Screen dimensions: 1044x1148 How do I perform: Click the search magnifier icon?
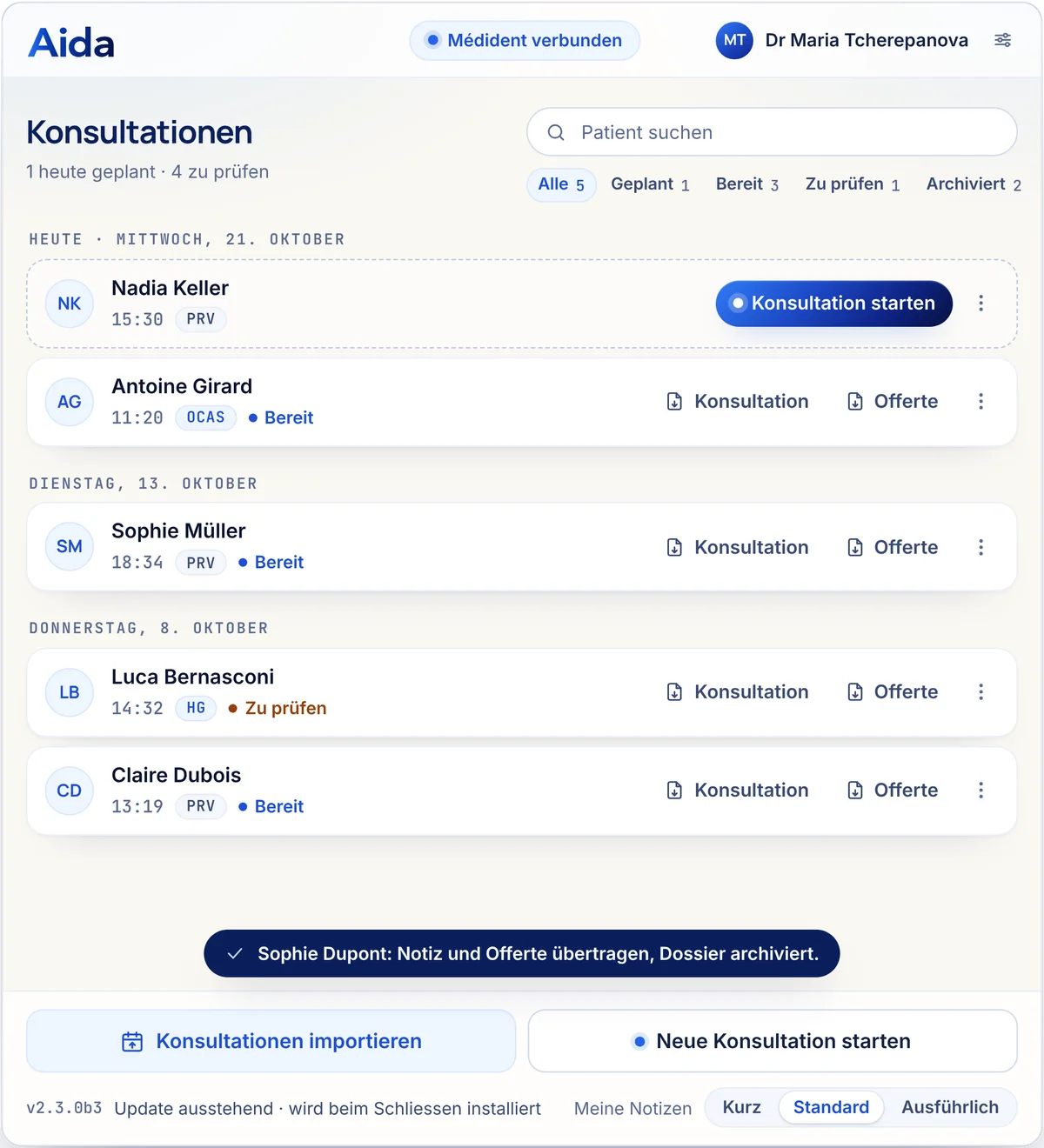click(556, 132)
